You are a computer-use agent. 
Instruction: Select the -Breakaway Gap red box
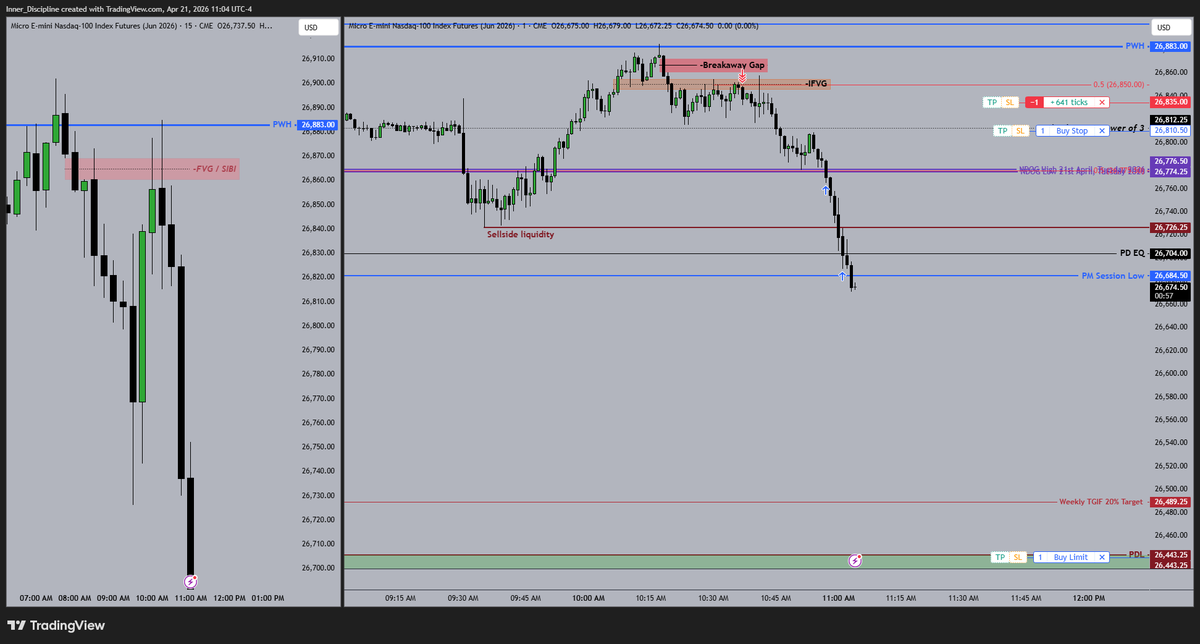[715, 64]
